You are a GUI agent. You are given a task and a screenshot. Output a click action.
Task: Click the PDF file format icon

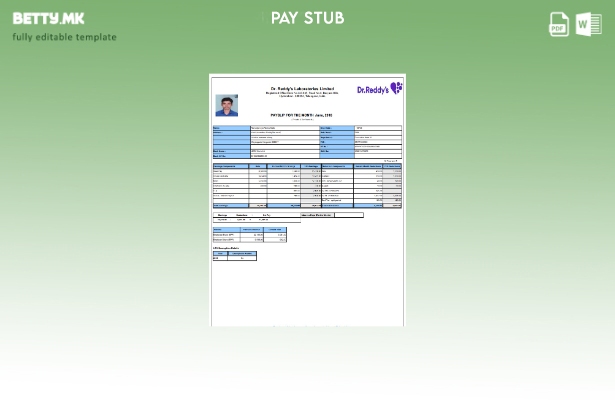click(x=559, y=25)
